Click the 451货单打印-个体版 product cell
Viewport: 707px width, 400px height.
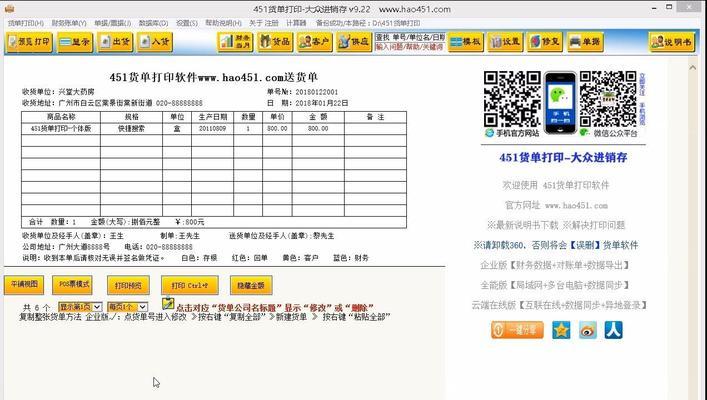pos(61,129)
